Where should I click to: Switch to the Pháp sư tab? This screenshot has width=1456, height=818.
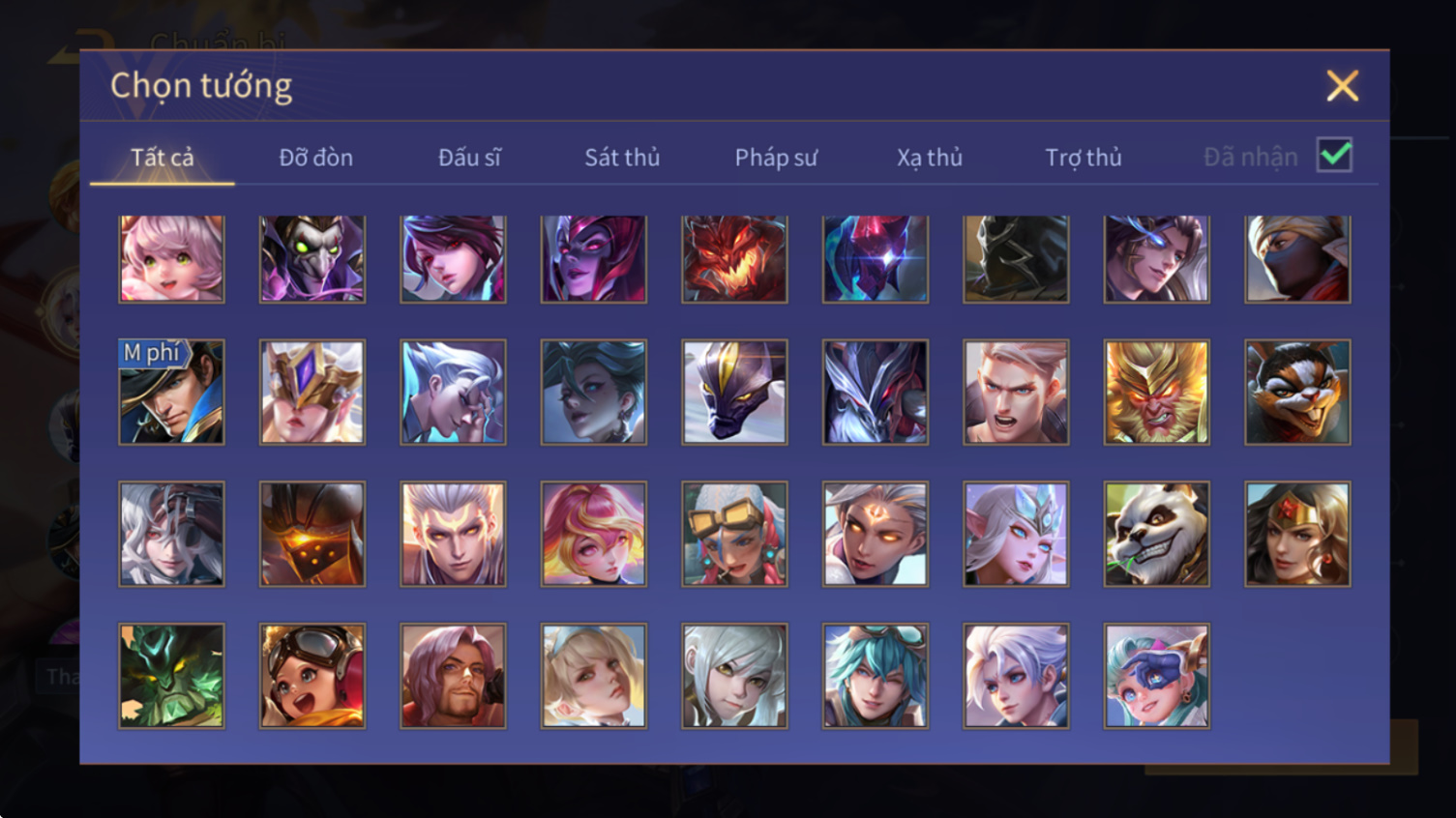click(776, 157)
